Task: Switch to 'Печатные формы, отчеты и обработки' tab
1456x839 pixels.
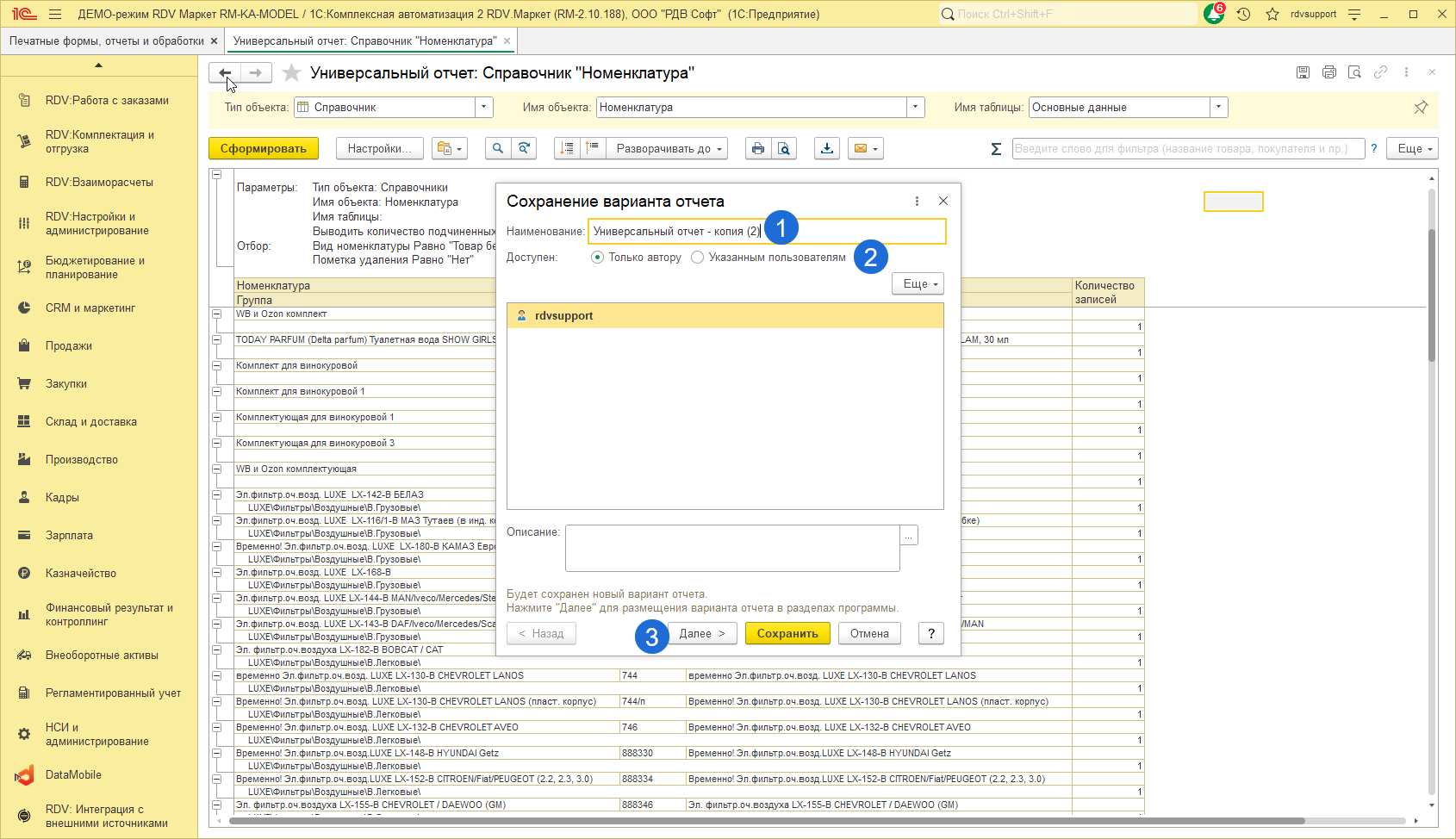Action: click(x=106, y=41)
